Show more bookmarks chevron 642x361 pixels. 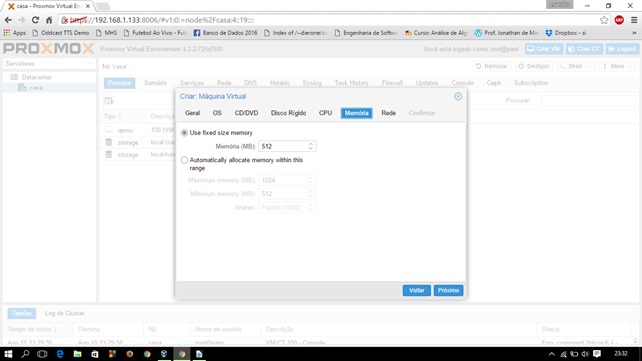tap(634, 33)
